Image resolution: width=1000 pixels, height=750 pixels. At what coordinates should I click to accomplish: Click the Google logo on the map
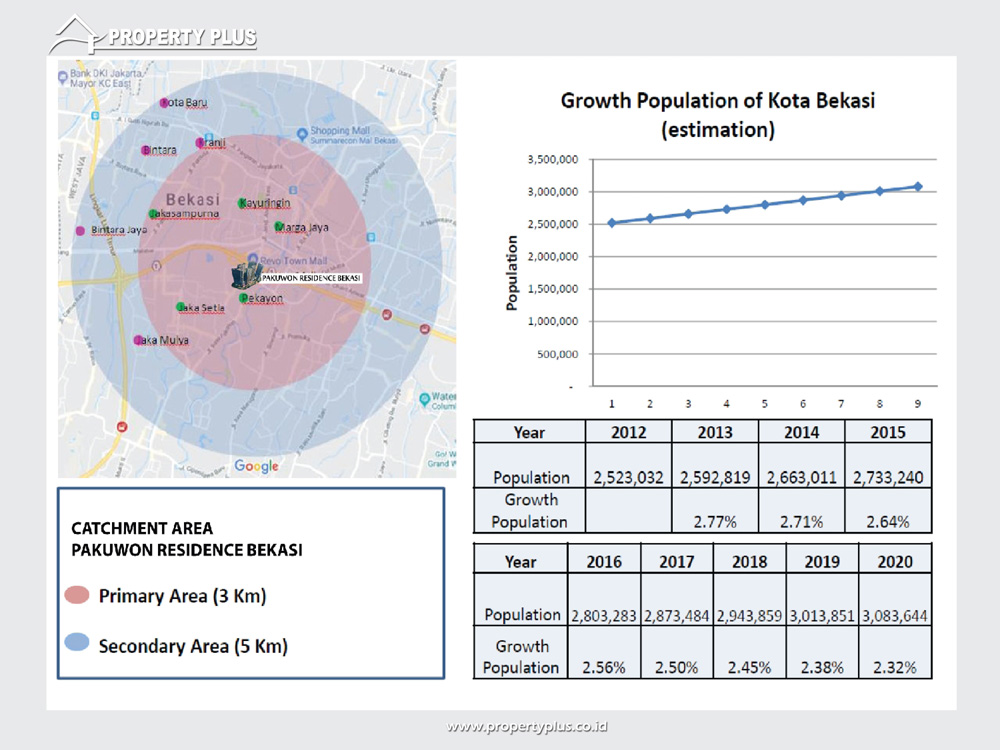coord(256,466)
